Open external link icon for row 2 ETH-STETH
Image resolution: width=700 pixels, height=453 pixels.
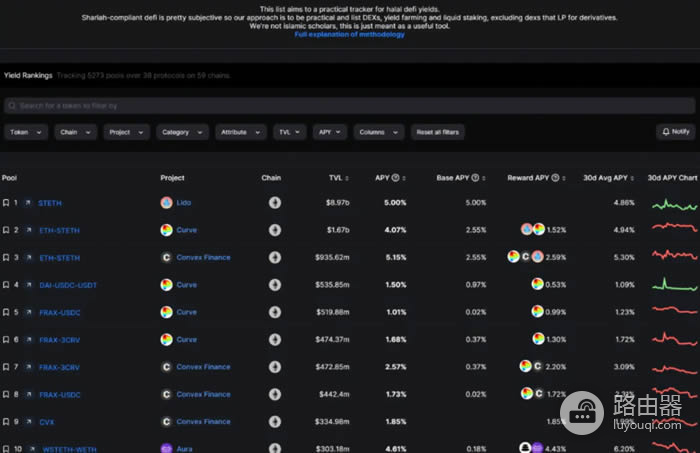[x=29, y=230]
